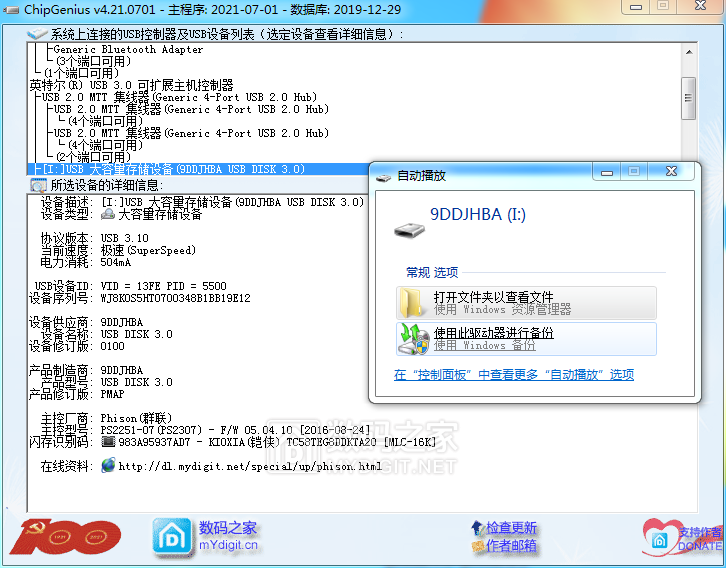This screenshot has height=568, width=726.
Task: Choose 打开文件夹以查看文件 in AutoPlay
Action: (526, 303)
